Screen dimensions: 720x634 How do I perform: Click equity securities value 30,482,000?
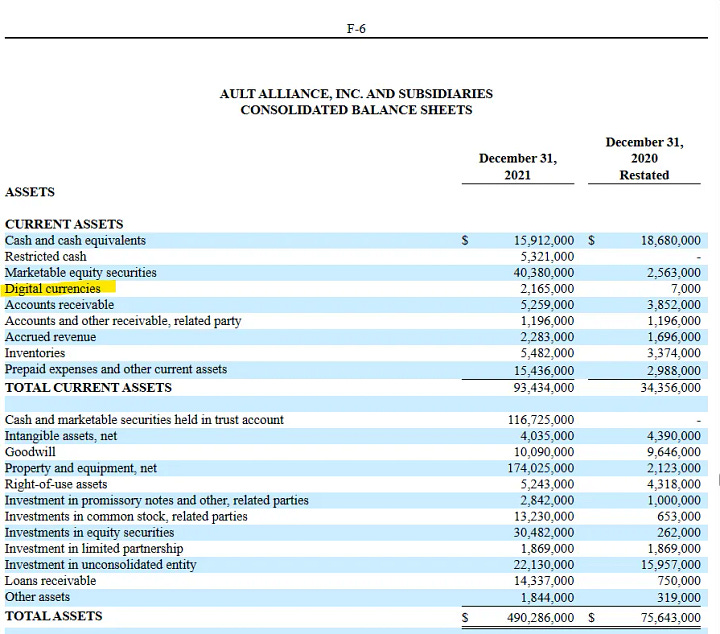(544, 533)
